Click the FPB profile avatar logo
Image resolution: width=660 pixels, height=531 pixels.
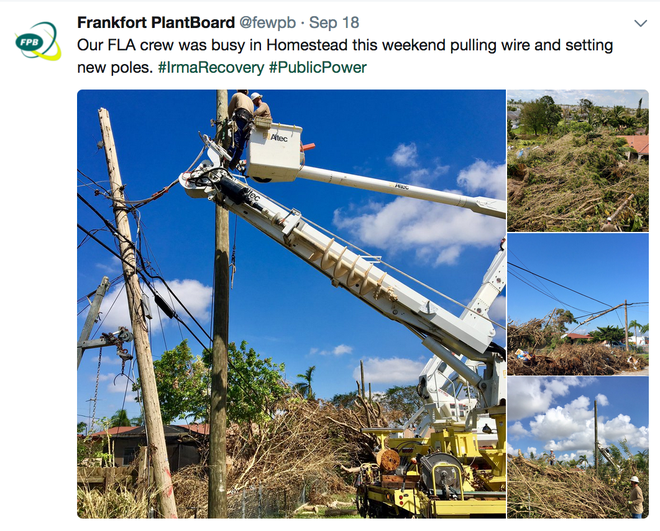[38, 41]
